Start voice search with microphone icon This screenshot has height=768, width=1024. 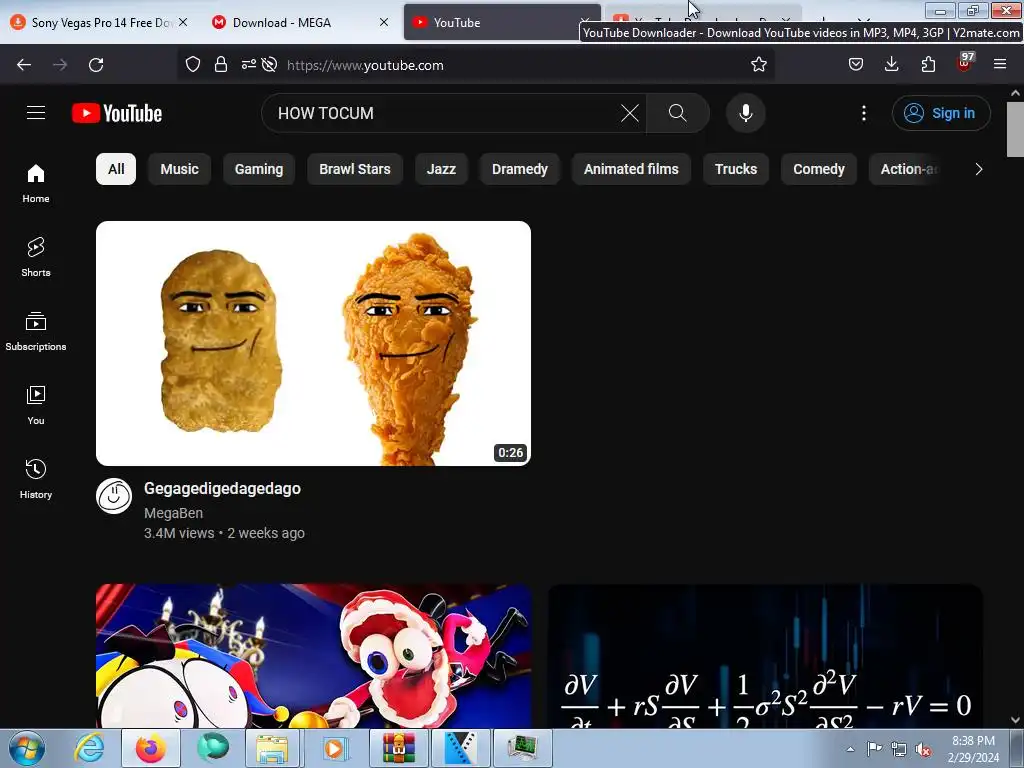745,113
